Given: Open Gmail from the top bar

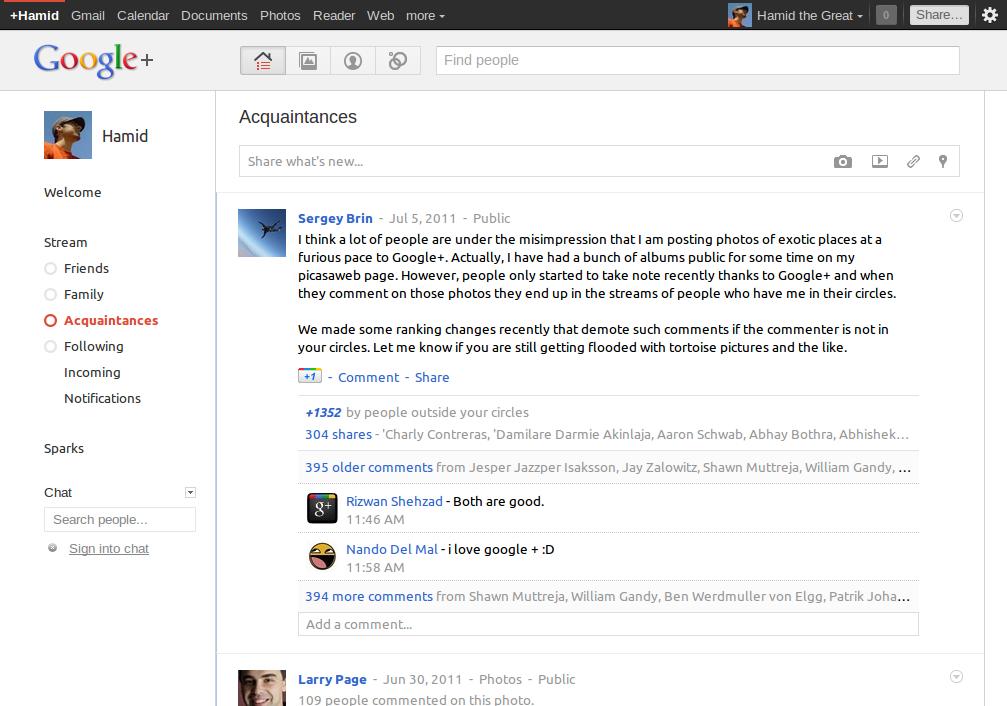Looking at the screenshot, I should tap(88, 15).
